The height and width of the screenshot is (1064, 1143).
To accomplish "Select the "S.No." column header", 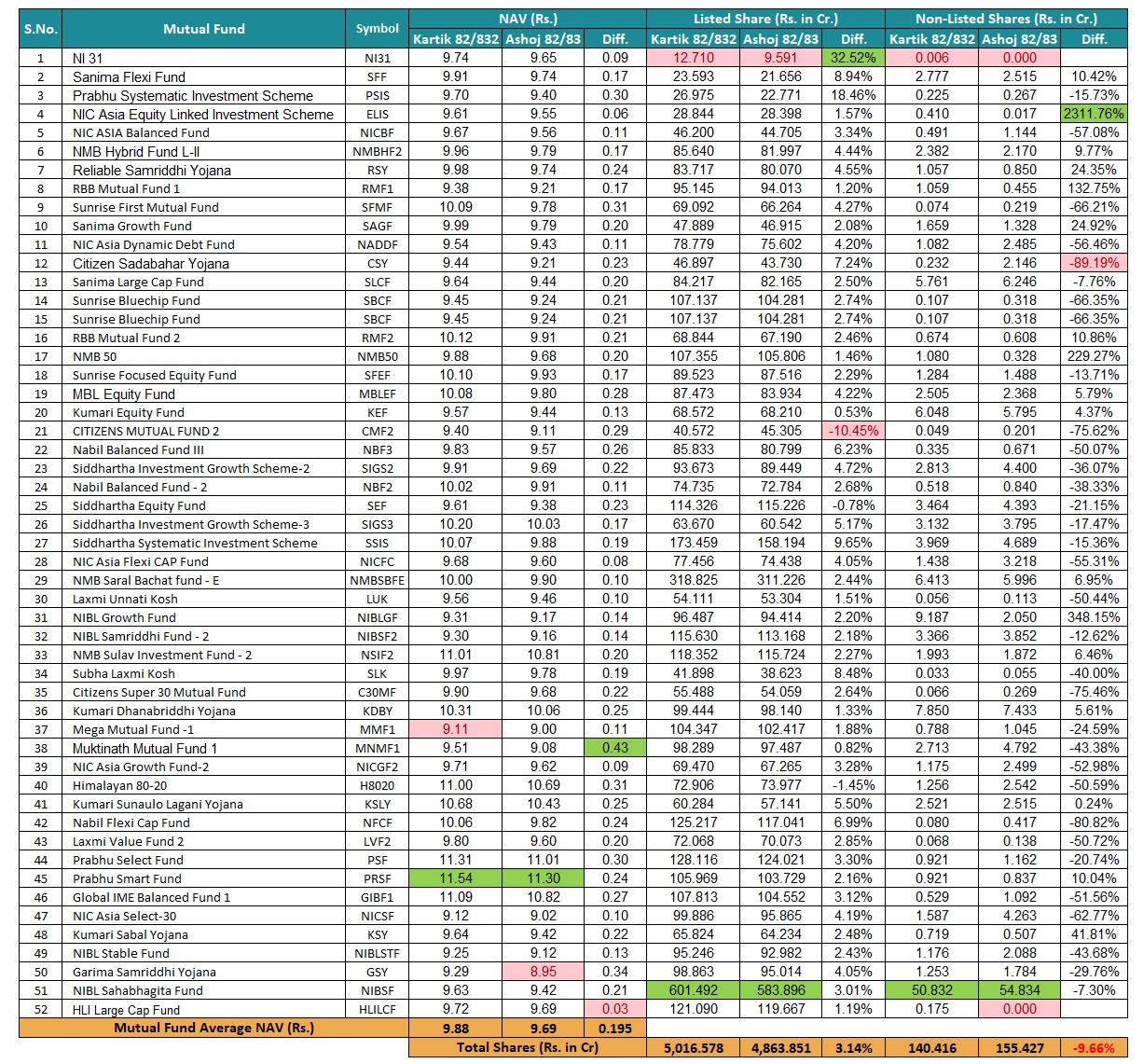I will (x=40, y=29).
